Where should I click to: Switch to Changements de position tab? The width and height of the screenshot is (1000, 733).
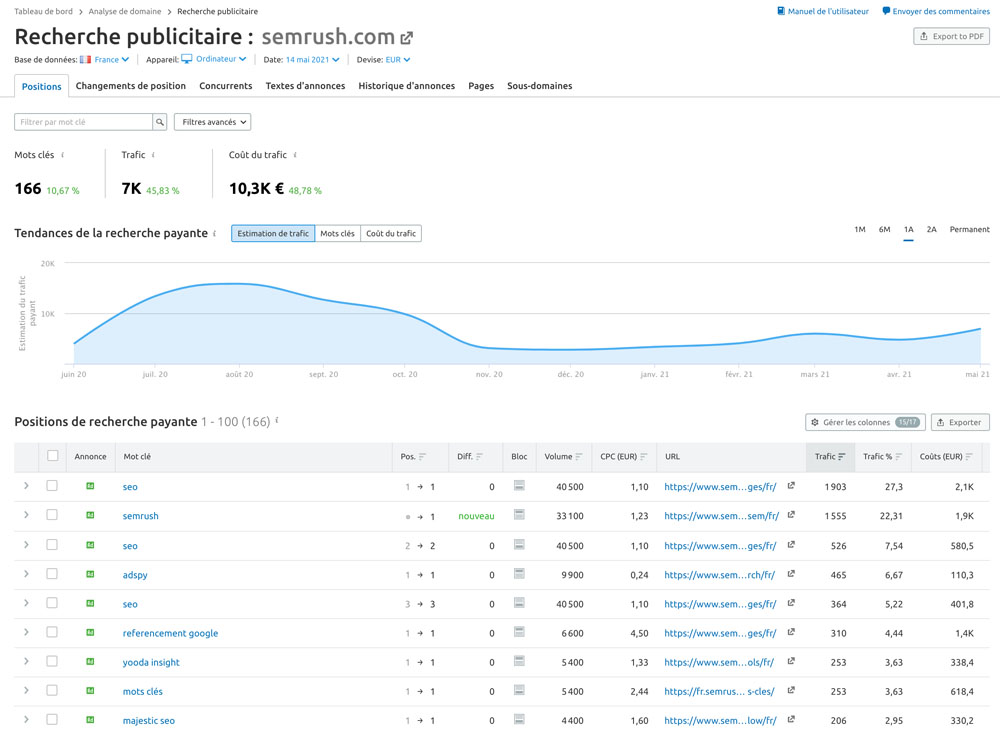(x=131, y=86)
